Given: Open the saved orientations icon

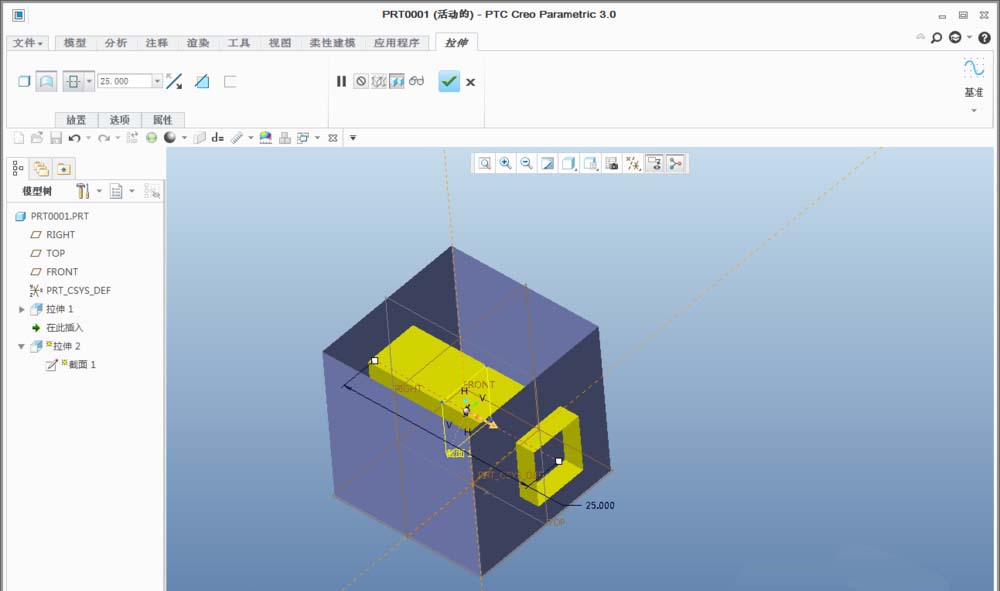Looking at the screenshot, I should coord(590,164).
